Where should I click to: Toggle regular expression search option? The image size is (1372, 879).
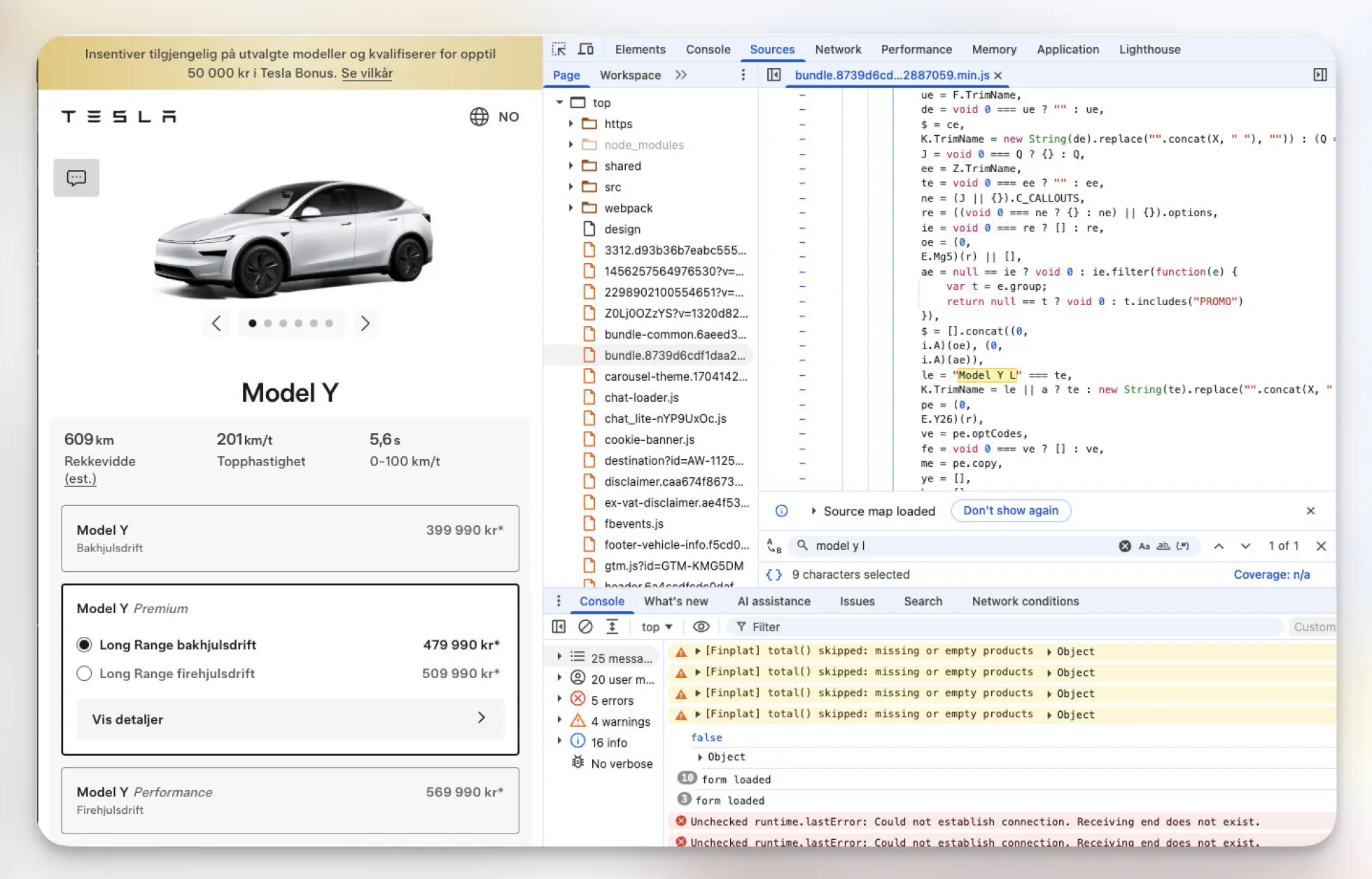click(1182, 546)
